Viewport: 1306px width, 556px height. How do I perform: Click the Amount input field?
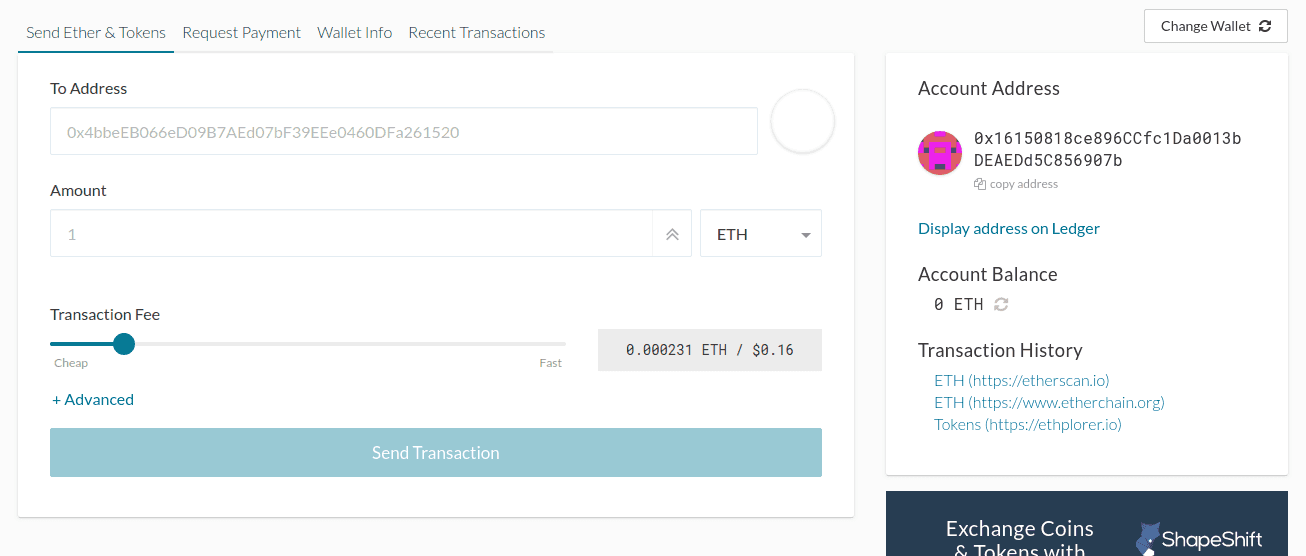point(351,233)
